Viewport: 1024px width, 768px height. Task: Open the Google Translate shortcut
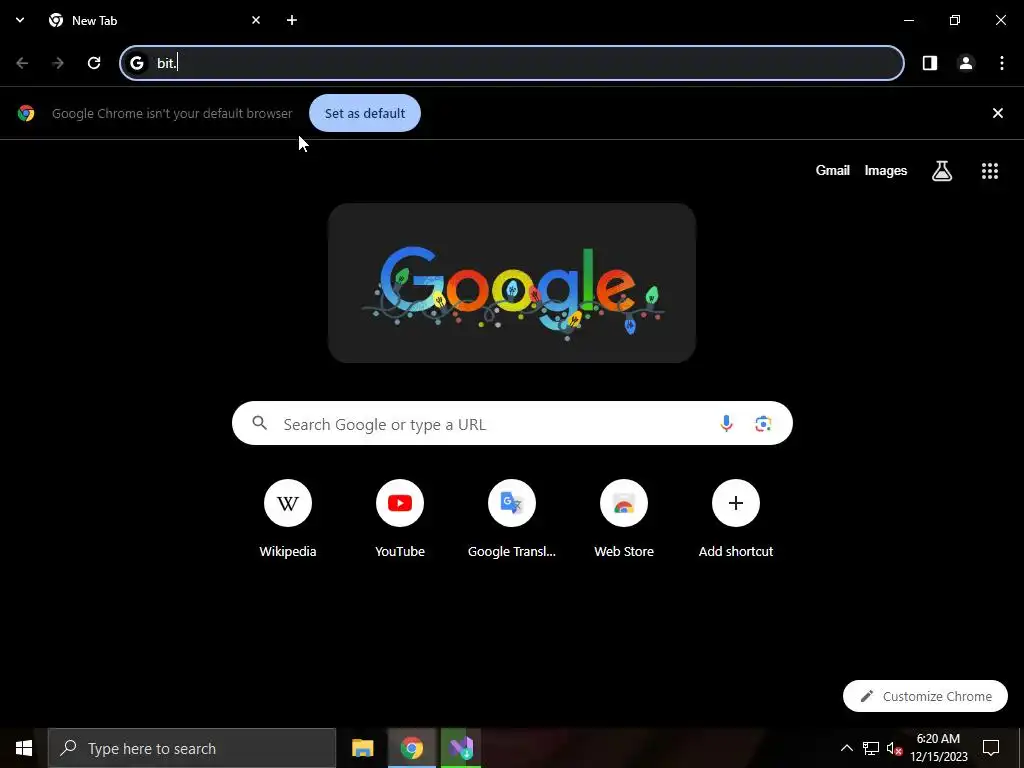click(x=512, y=519)
